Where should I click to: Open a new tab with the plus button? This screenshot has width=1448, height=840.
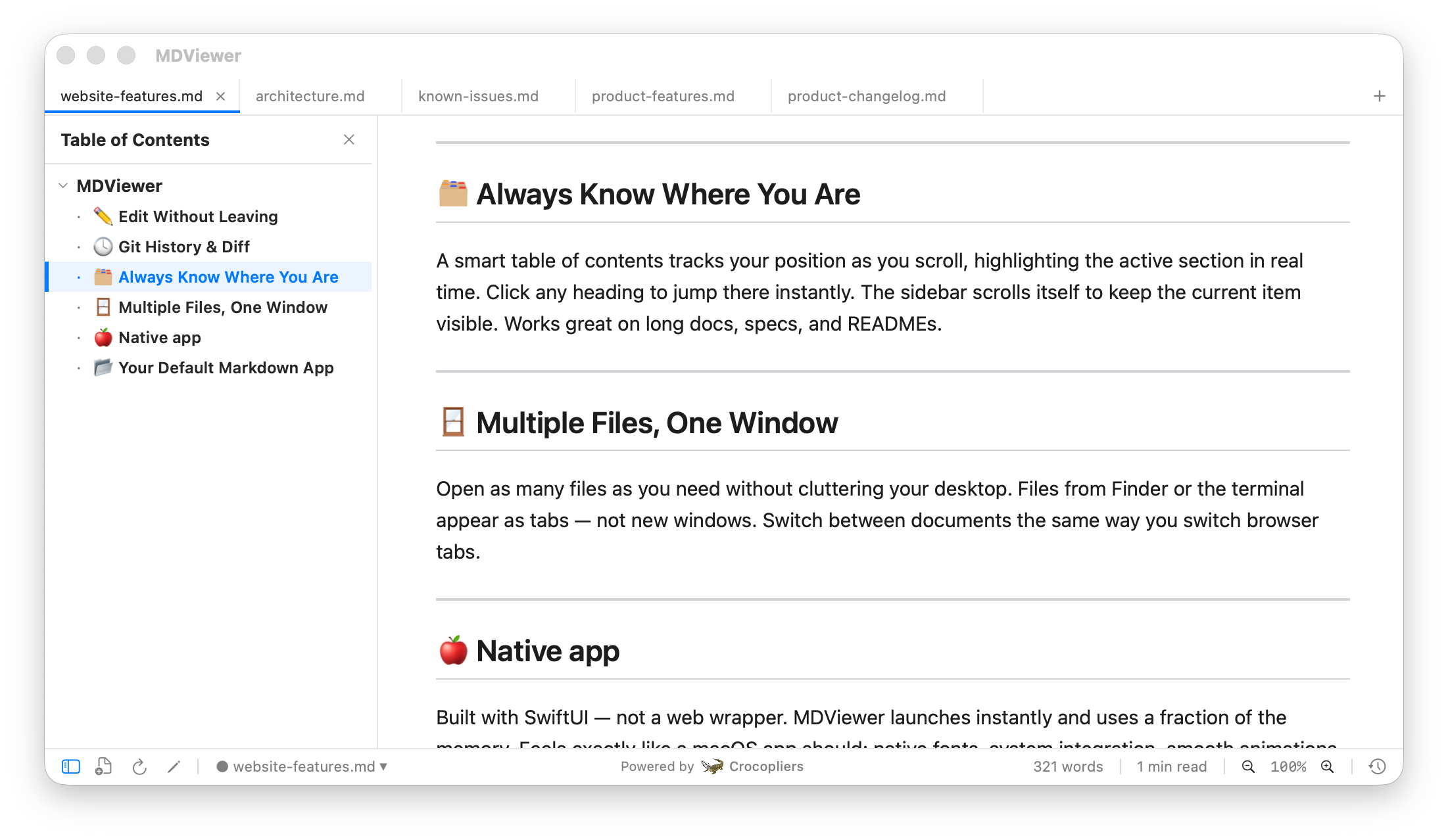pos(1379,96)
